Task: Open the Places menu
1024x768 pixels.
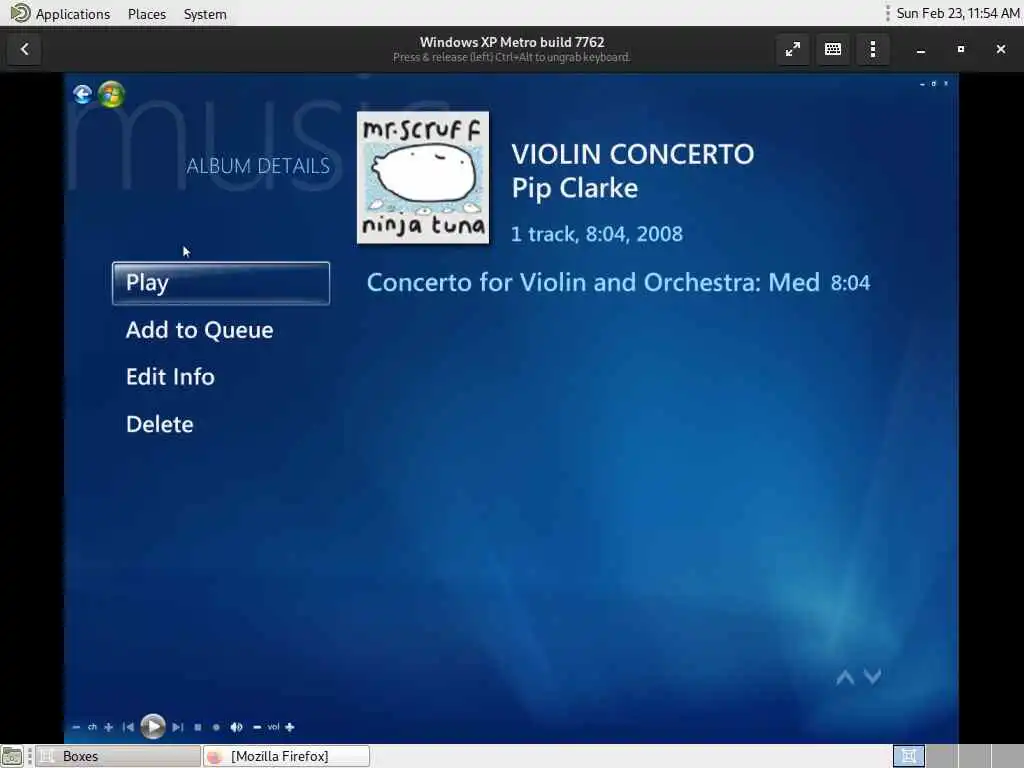Action: pos(147,14)
